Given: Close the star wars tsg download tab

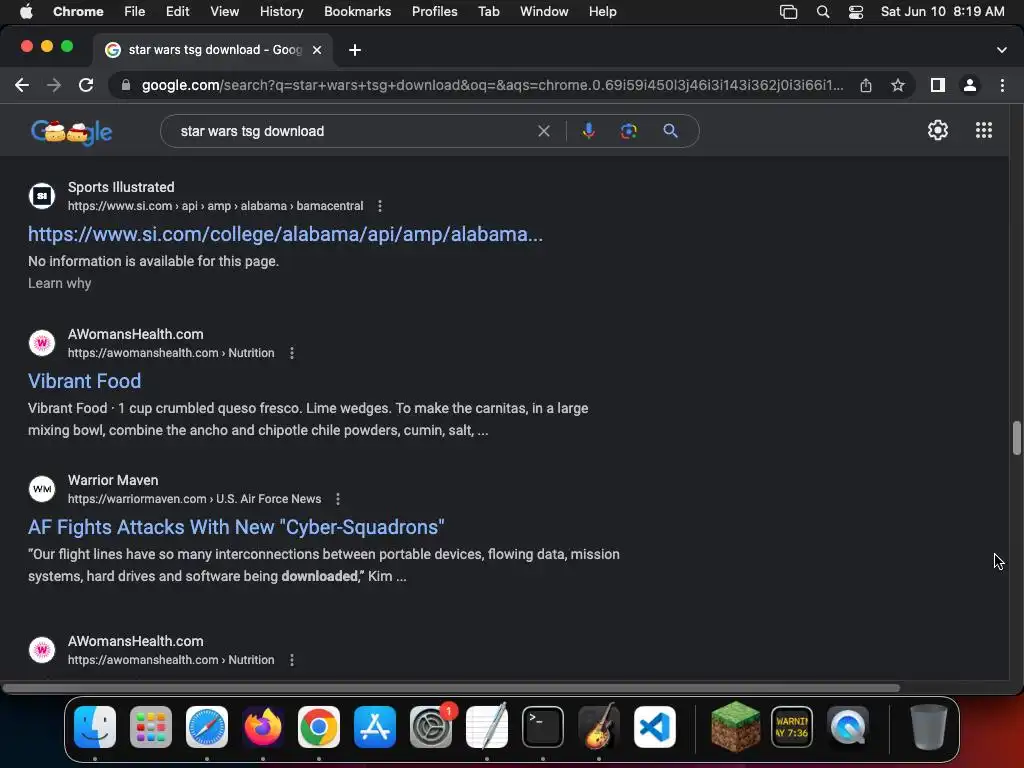Looking at the screenshot, I should tap(317, 50).
